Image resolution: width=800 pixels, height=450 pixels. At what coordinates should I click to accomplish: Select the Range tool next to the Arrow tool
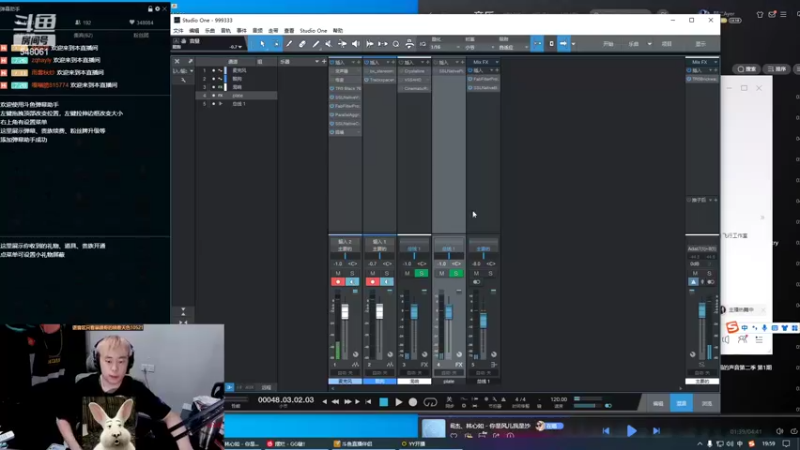click(276, 44)
